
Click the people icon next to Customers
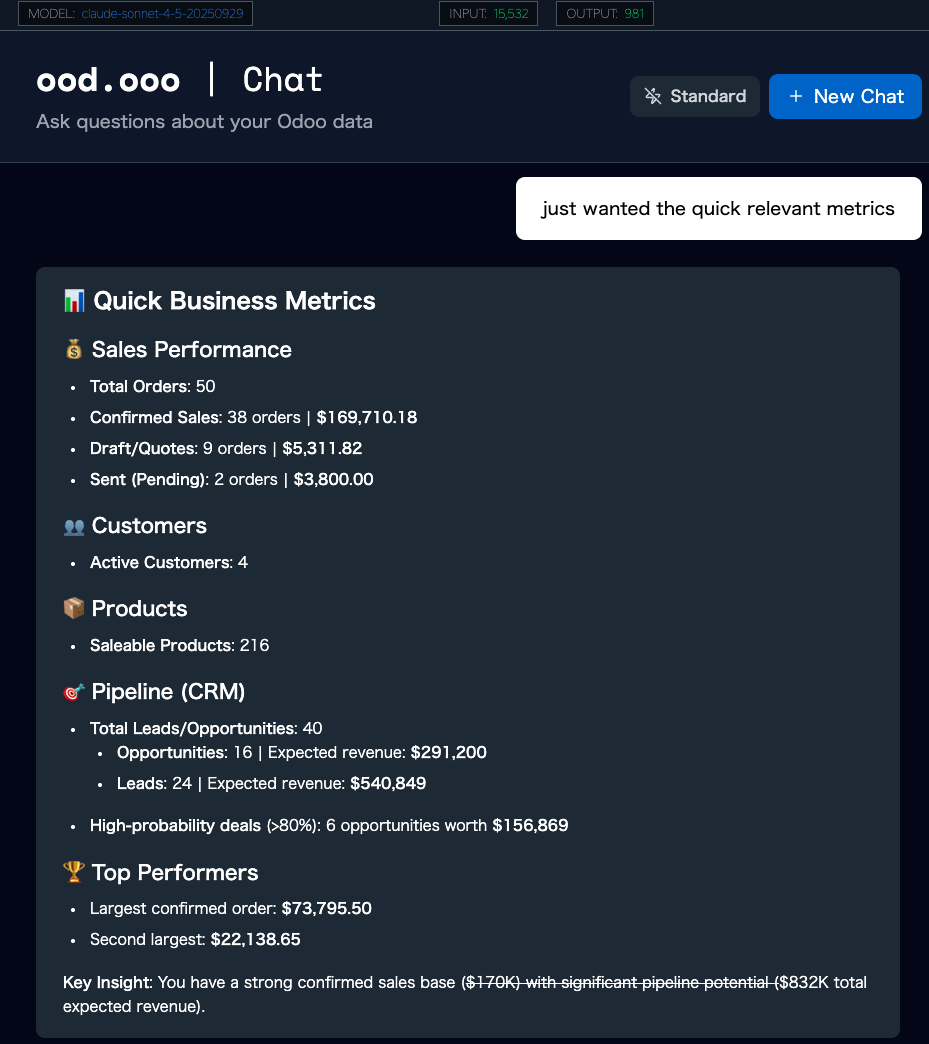74,526
